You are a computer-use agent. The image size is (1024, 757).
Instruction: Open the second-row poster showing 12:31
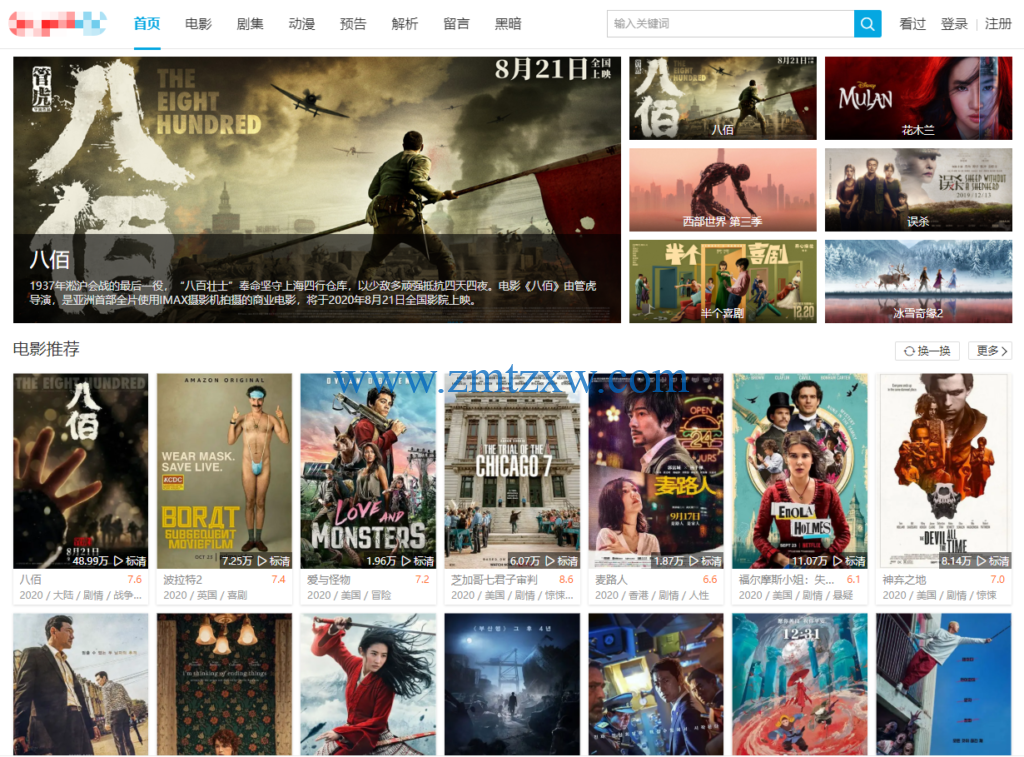[800, 684]
